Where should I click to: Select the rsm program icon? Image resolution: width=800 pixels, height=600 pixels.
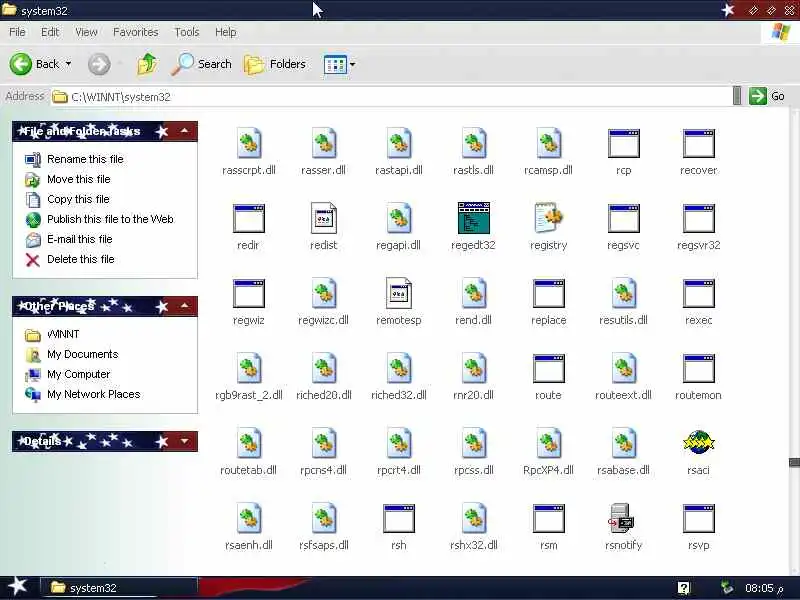(548, 518)
